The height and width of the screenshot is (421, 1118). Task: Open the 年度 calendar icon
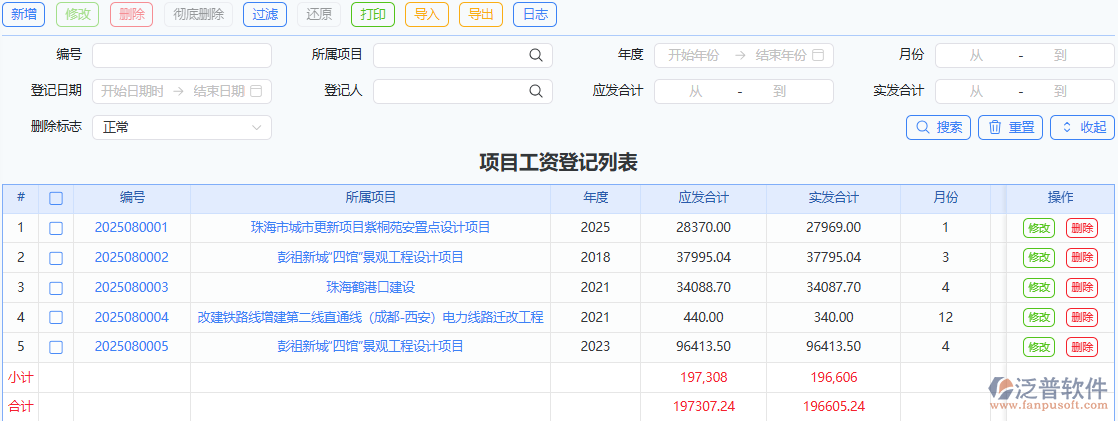click(x=819, y=55)
